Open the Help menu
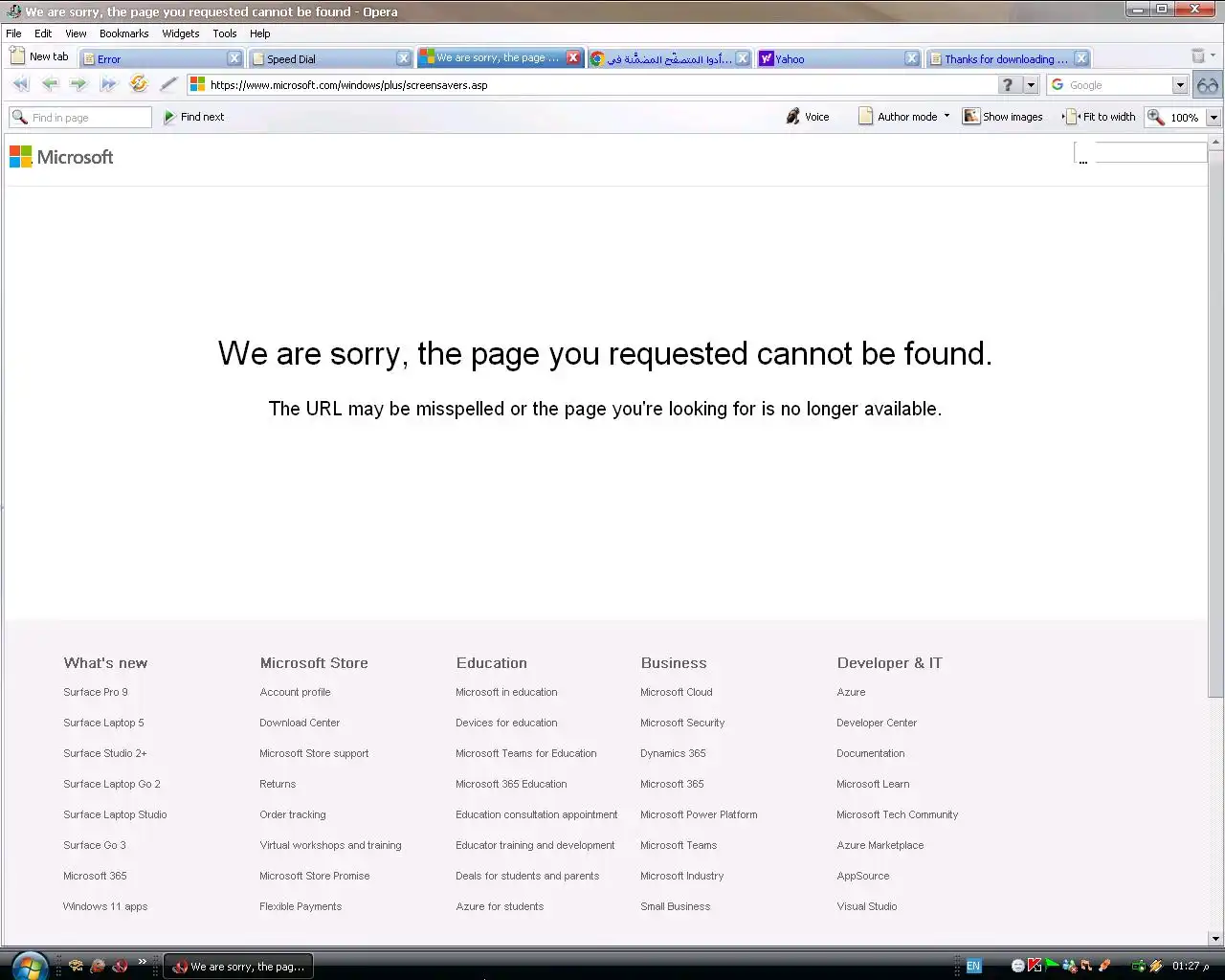Screen dimensions: 1225x980 click(260, 33)
